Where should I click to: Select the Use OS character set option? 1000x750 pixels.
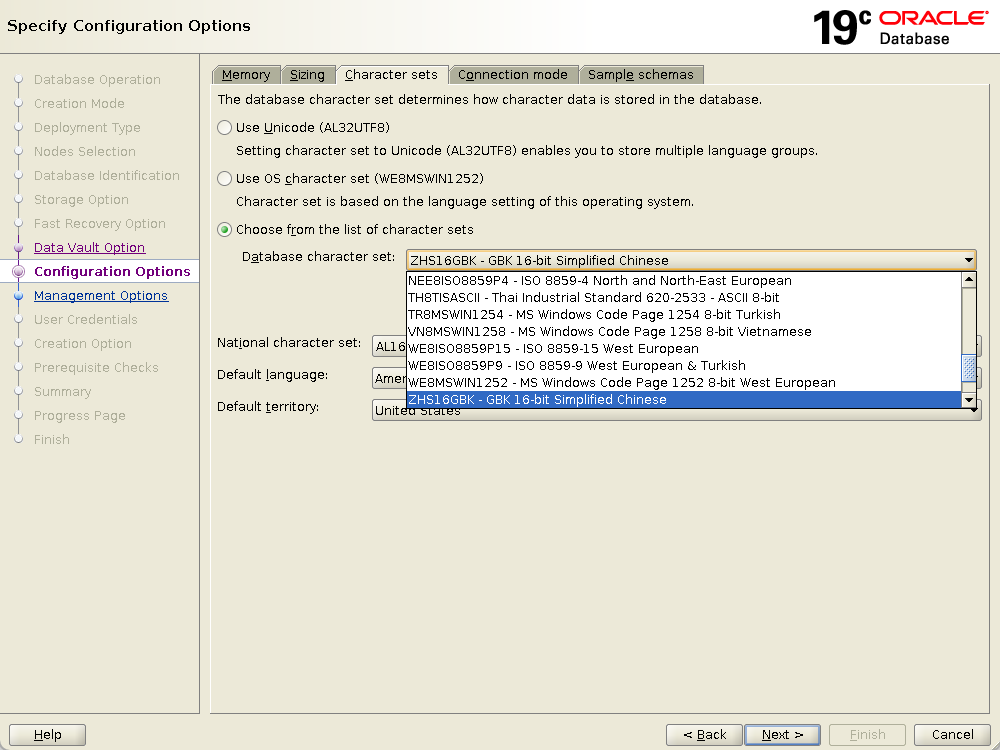point(225,179)
